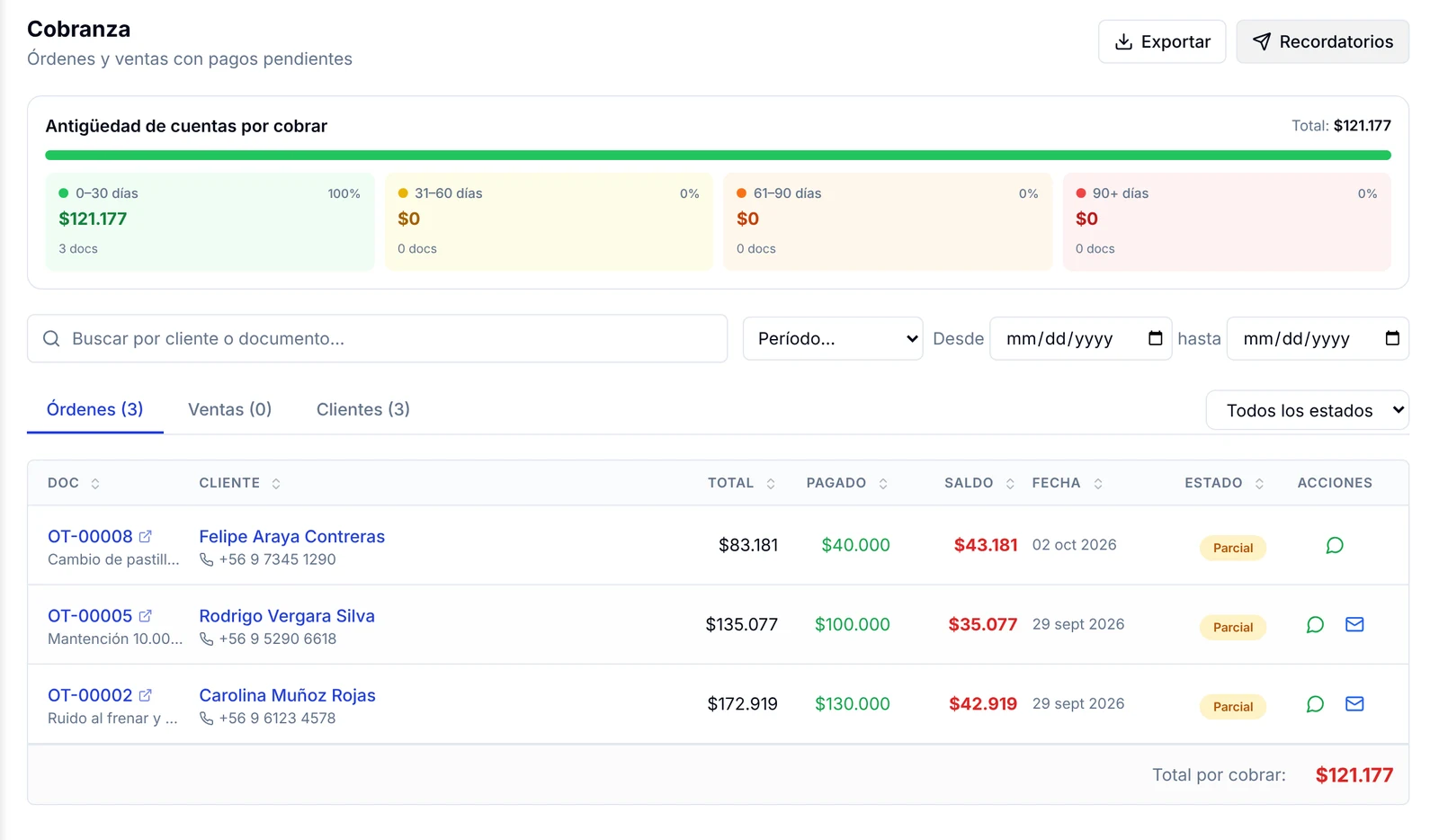Sort by PAGADO column arrows
Viewport: 1439px width, 840px height.
click(x=883, y=484)
